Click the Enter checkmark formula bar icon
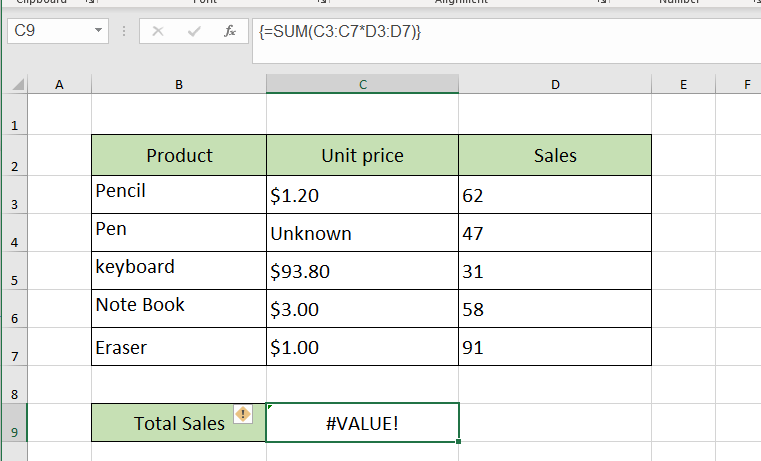The image size is (761, 461). pyautogui.click(x=194, y=32)
